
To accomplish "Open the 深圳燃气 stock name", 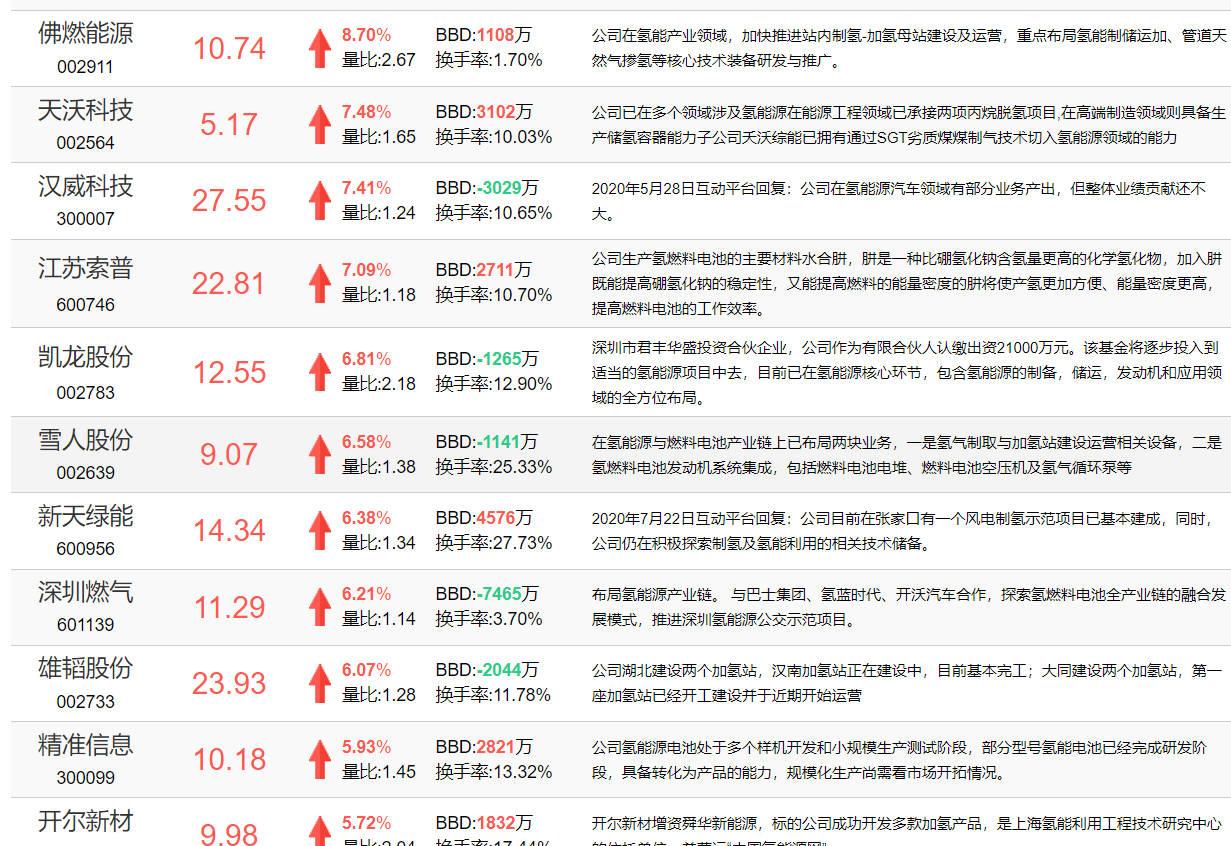I will pos(85,592).
